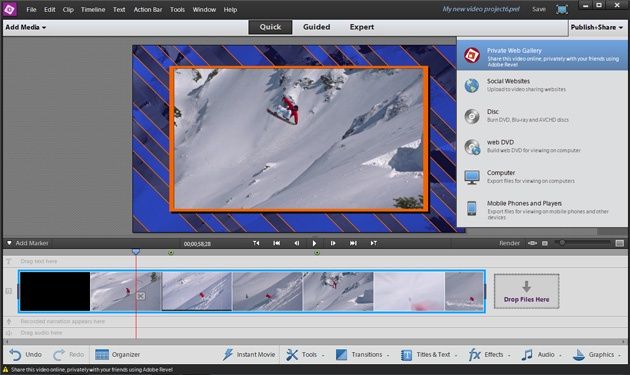Viewport: 630px width, 375px height.
Task: Switch to the Guided tab
Action: click(317, 27)
